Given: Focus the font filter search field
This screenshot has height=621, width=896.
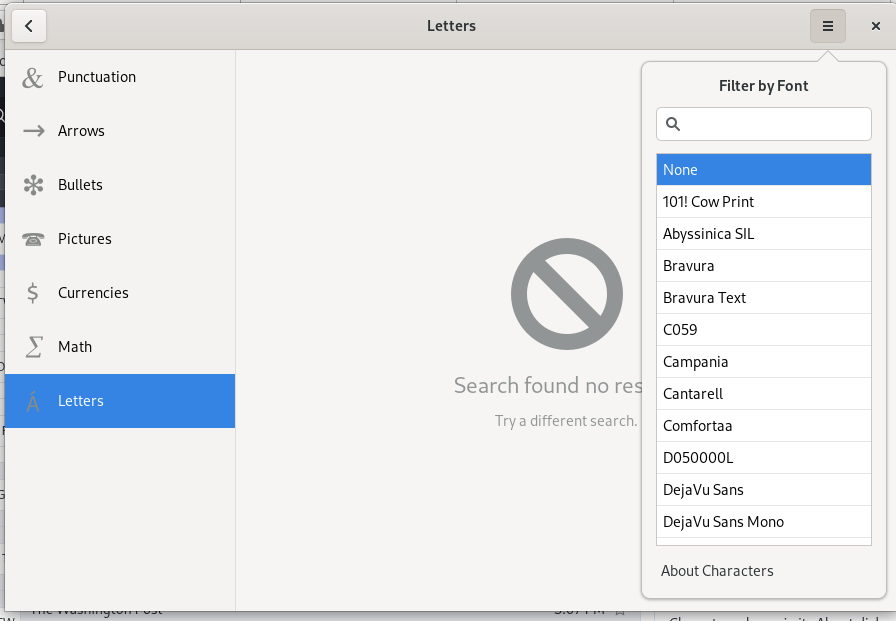Looking at the screenshot, I should 763,124.
